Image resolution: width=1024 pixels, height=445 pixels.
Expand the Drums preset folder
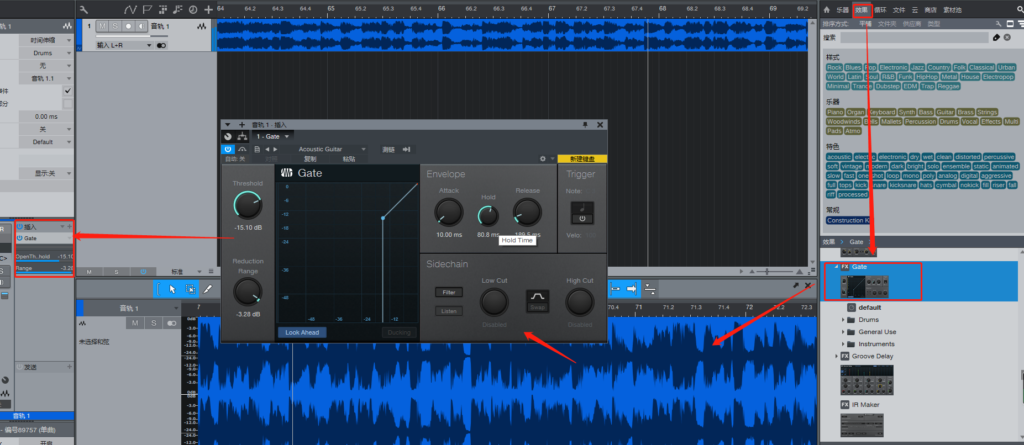click(843, 320)
